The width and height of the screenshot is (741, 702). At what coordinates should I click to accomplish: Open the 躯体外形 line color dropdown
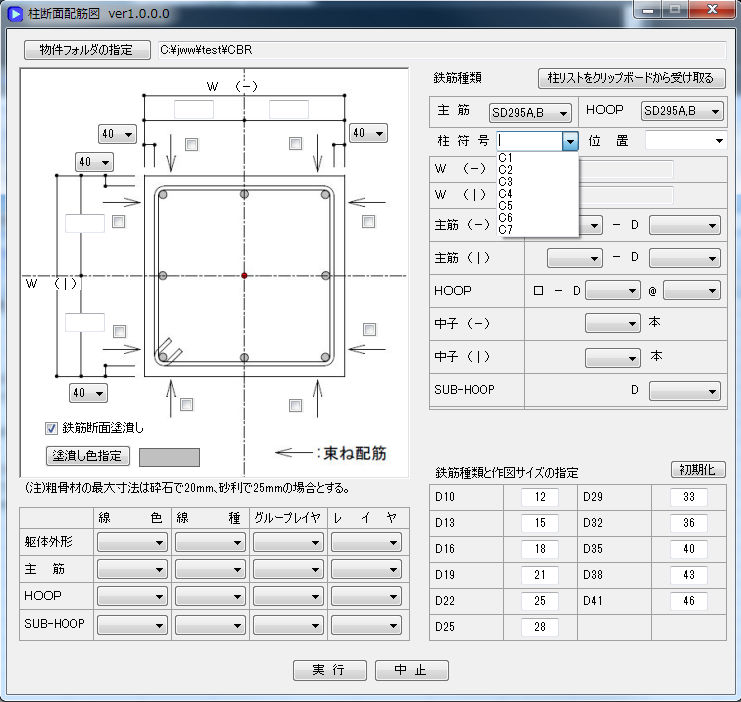132,542
